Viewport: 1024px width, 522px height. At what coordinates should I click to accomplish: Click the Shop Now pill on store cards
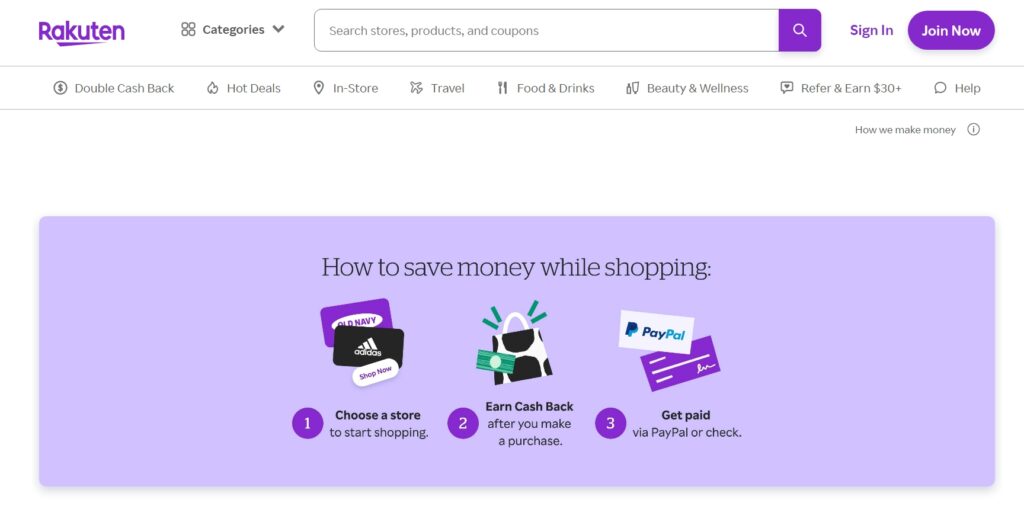[x=376, y=372]
